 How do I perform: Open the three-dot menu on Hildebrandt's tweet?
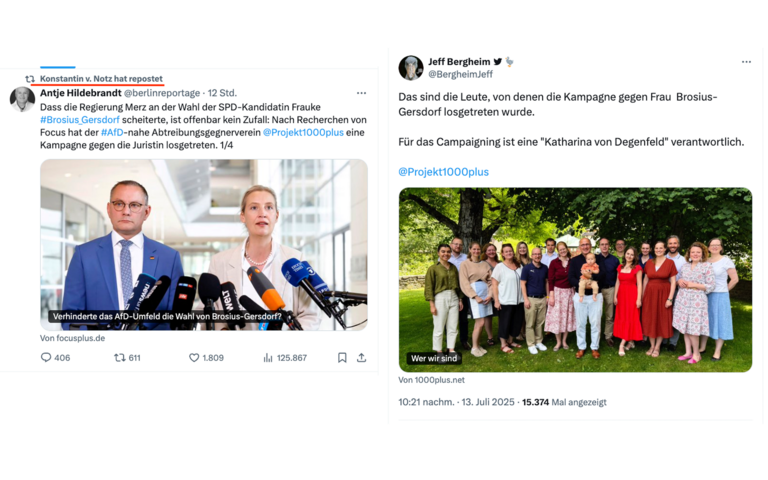[361, 93]
